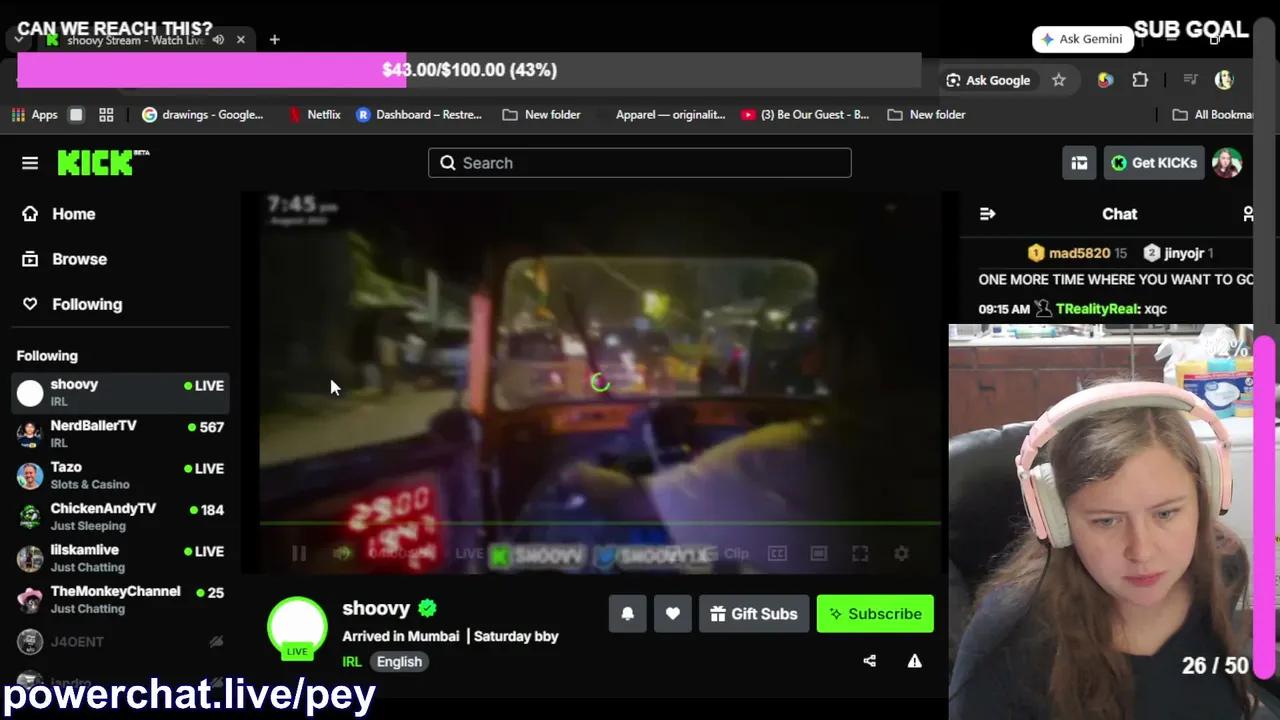This screenshot has height=720, width=1280.
Task: Click the Kick search field
Action: (640, 163)
